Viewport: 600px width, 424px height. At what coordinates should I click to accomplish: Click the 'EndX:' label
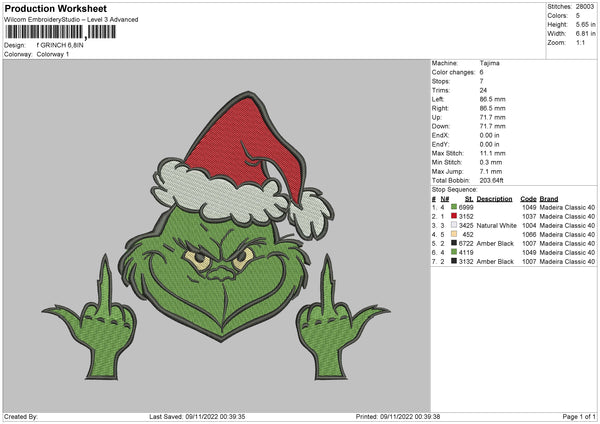click(x=440, y=135)
